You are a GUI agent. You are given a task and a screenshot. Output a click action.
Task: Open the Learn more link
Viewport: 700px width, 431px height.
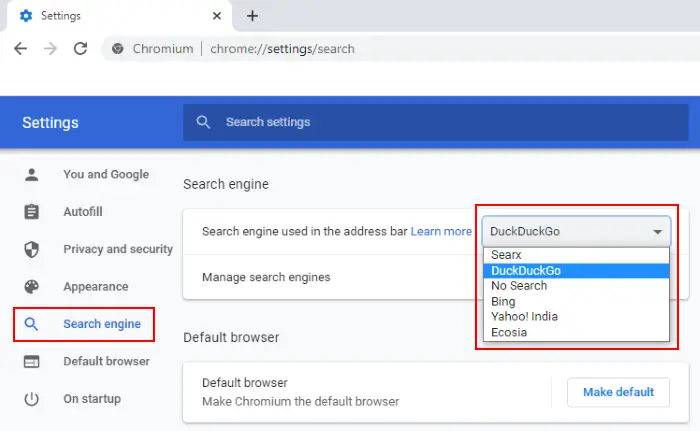441,231
